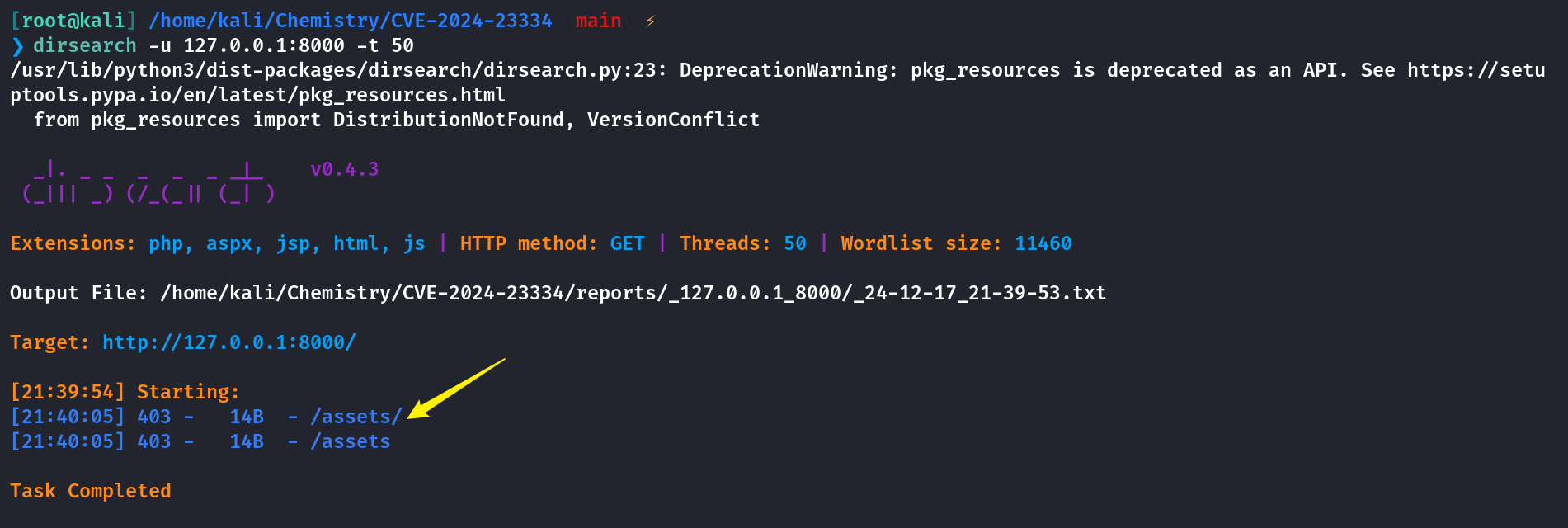Click the prompt directory path /home/kali/Chemistry/CVE-2024-23334
The width and height of the screenshot is (1568, 528).
pyautogui.click(x=351, y=21)
